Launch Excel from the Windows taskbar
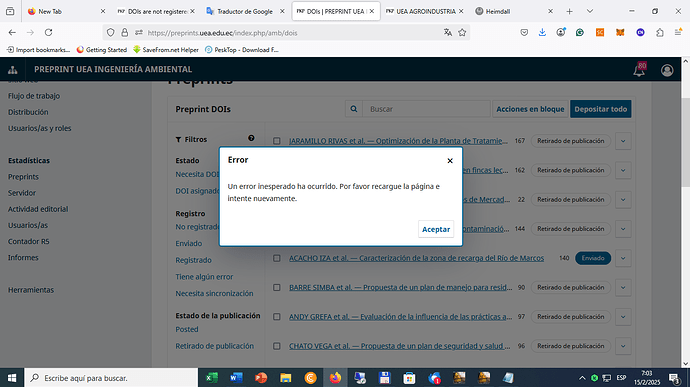The image size is (690, 387). (212, 378)
